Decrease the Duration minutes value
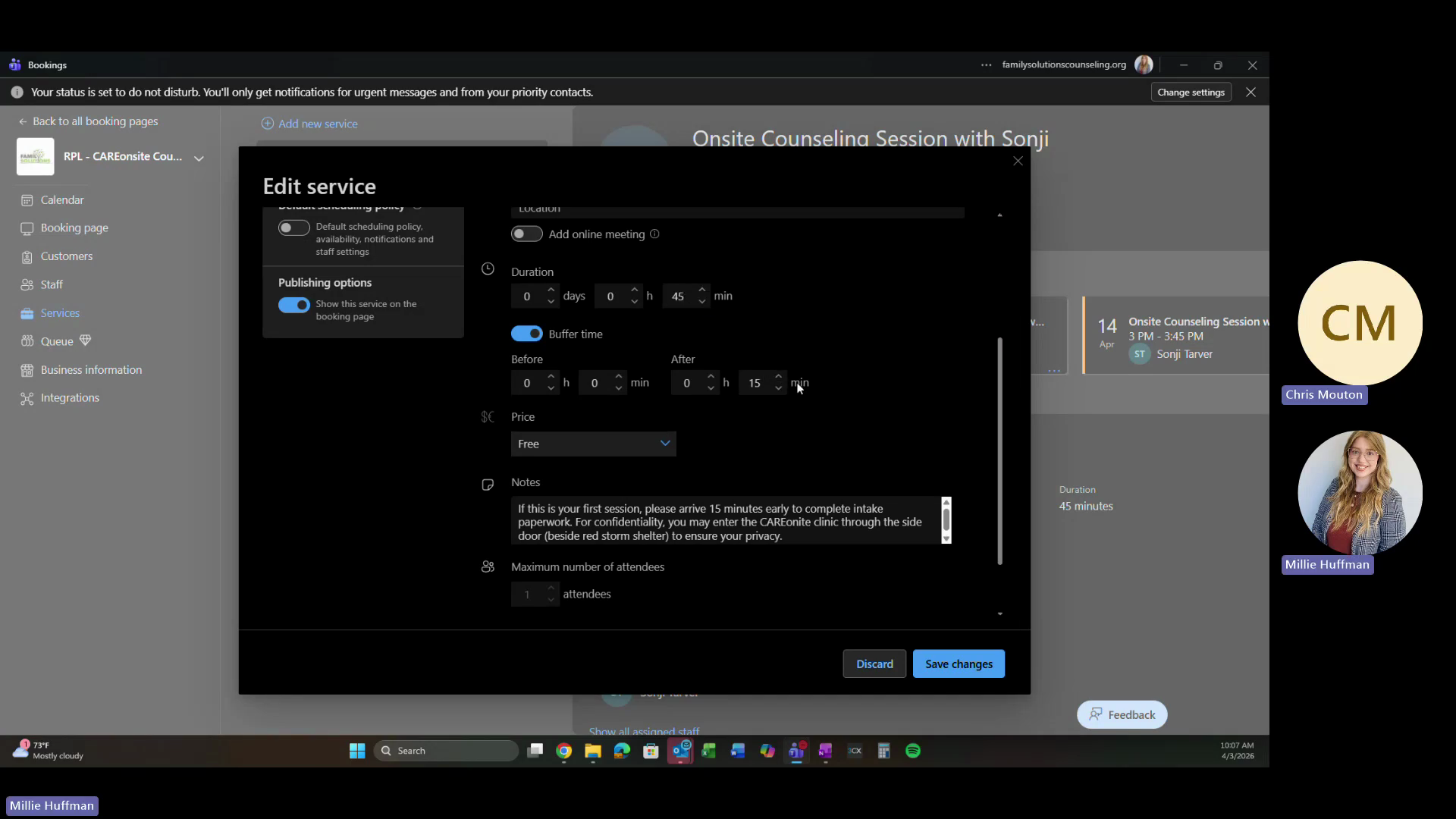This screenshot has height=819, width=1456. tap(702, 302)
